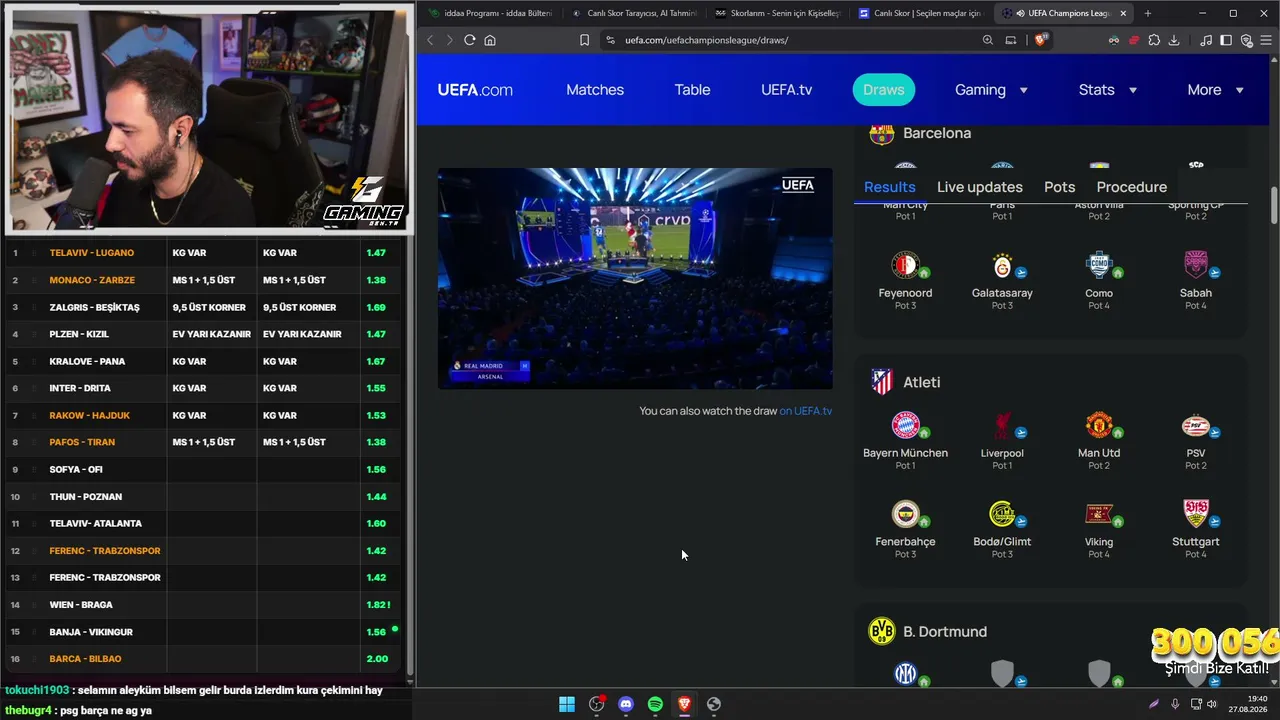
Task: Open the Windows Start menu
Action: (567, 704)
